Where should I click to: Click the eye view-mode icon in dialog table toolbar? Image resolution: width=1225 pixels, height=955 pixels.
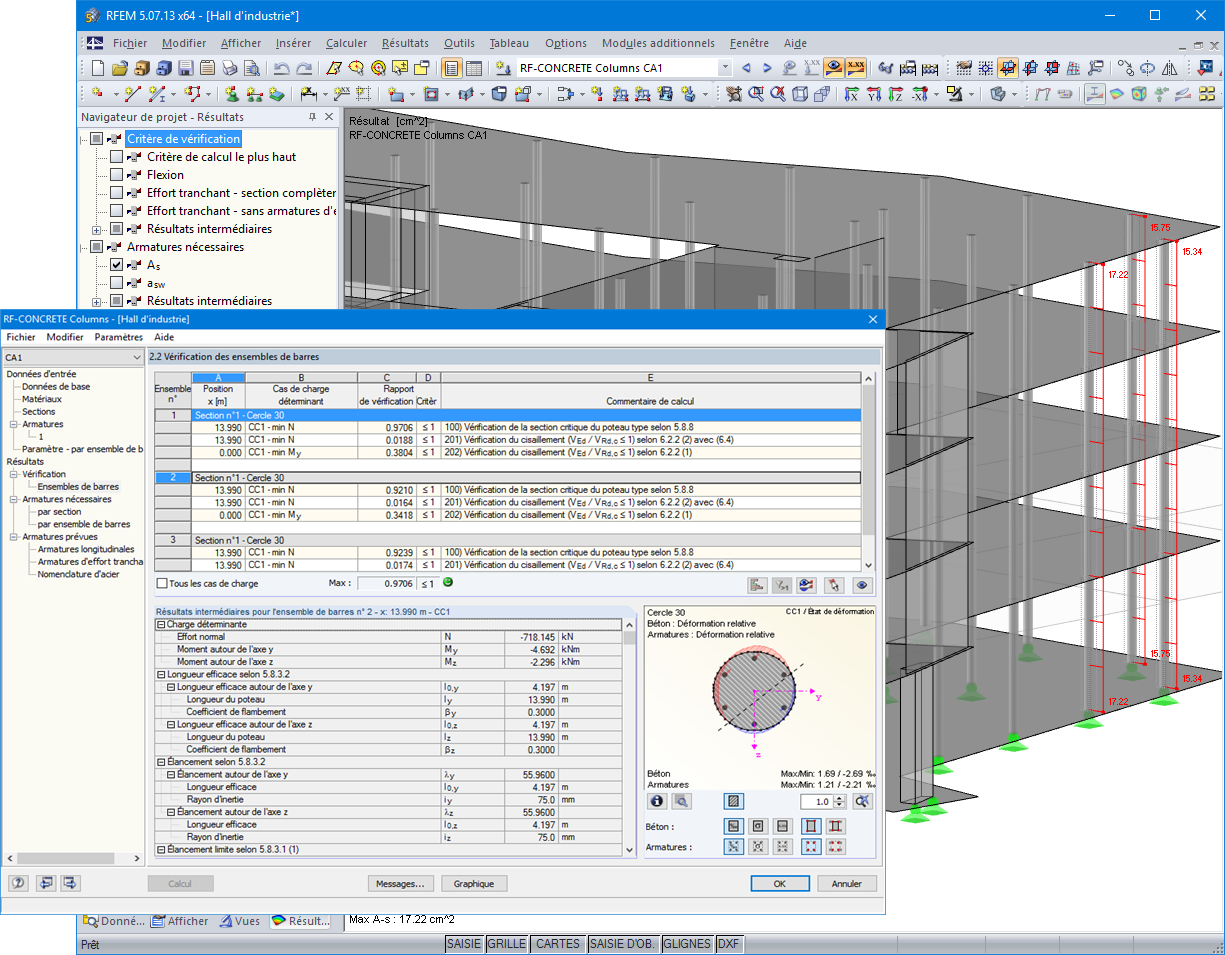(x=860, y=585)
